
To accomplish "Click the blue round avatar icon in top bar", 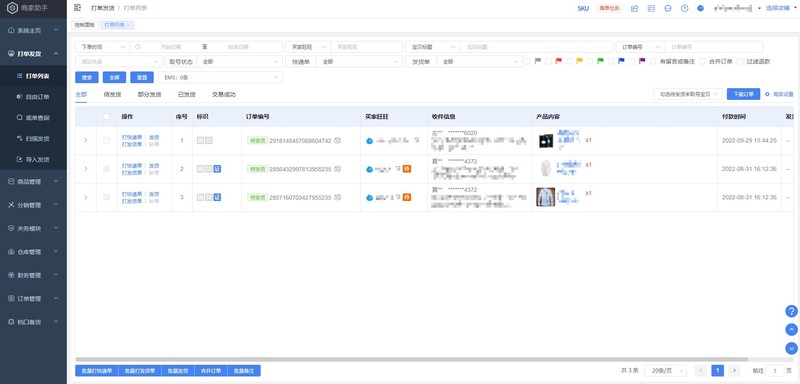I will [x=701, y=8].
